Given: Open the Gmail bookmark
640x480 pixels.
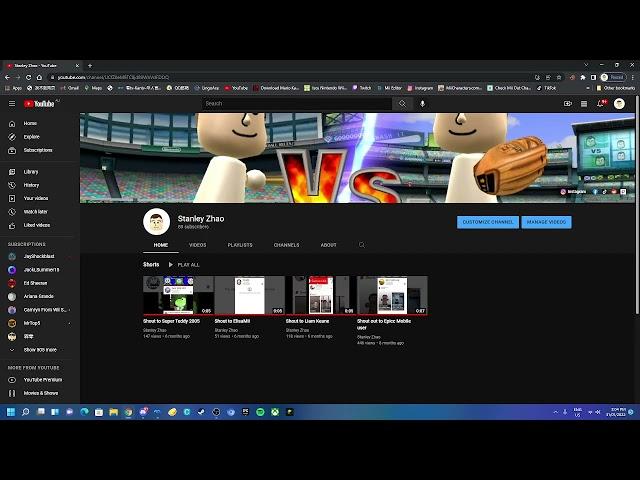Looking at the screenshot, I should pos(69,88).
